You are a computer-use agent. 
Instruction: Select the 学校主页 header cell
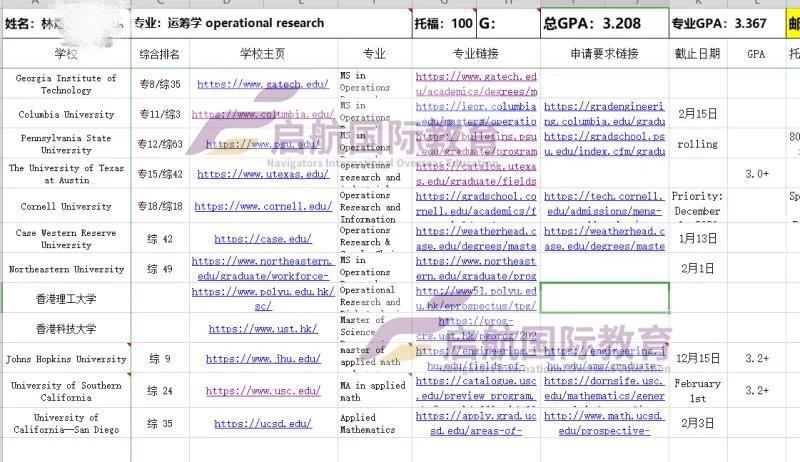coord(263,54)
